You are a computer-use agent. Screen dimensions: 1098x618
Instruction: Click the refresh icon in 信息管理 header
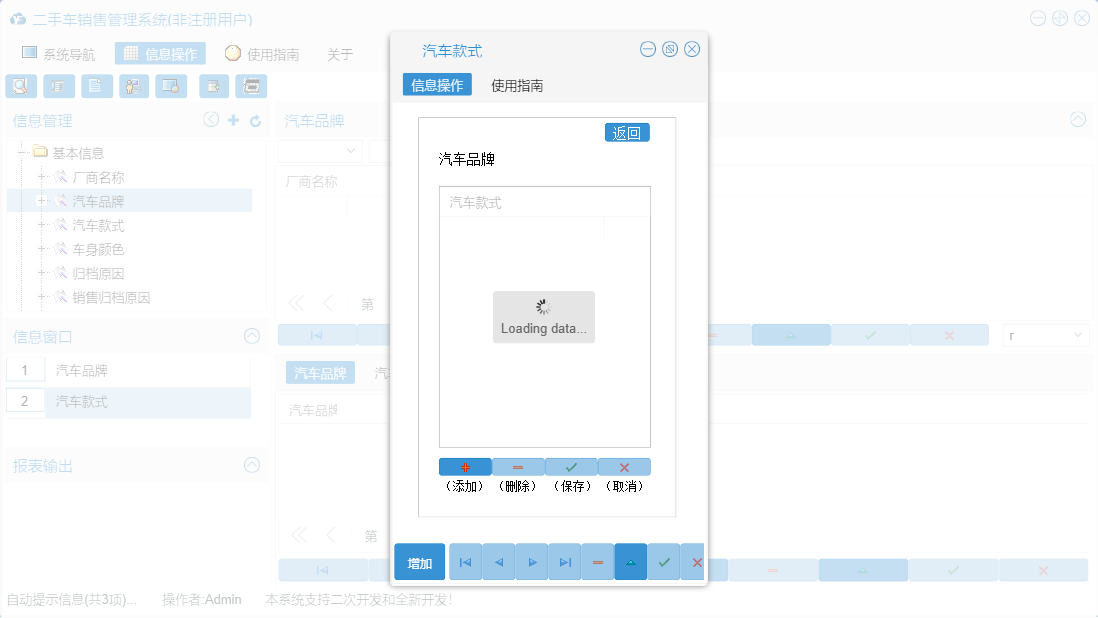257,119
